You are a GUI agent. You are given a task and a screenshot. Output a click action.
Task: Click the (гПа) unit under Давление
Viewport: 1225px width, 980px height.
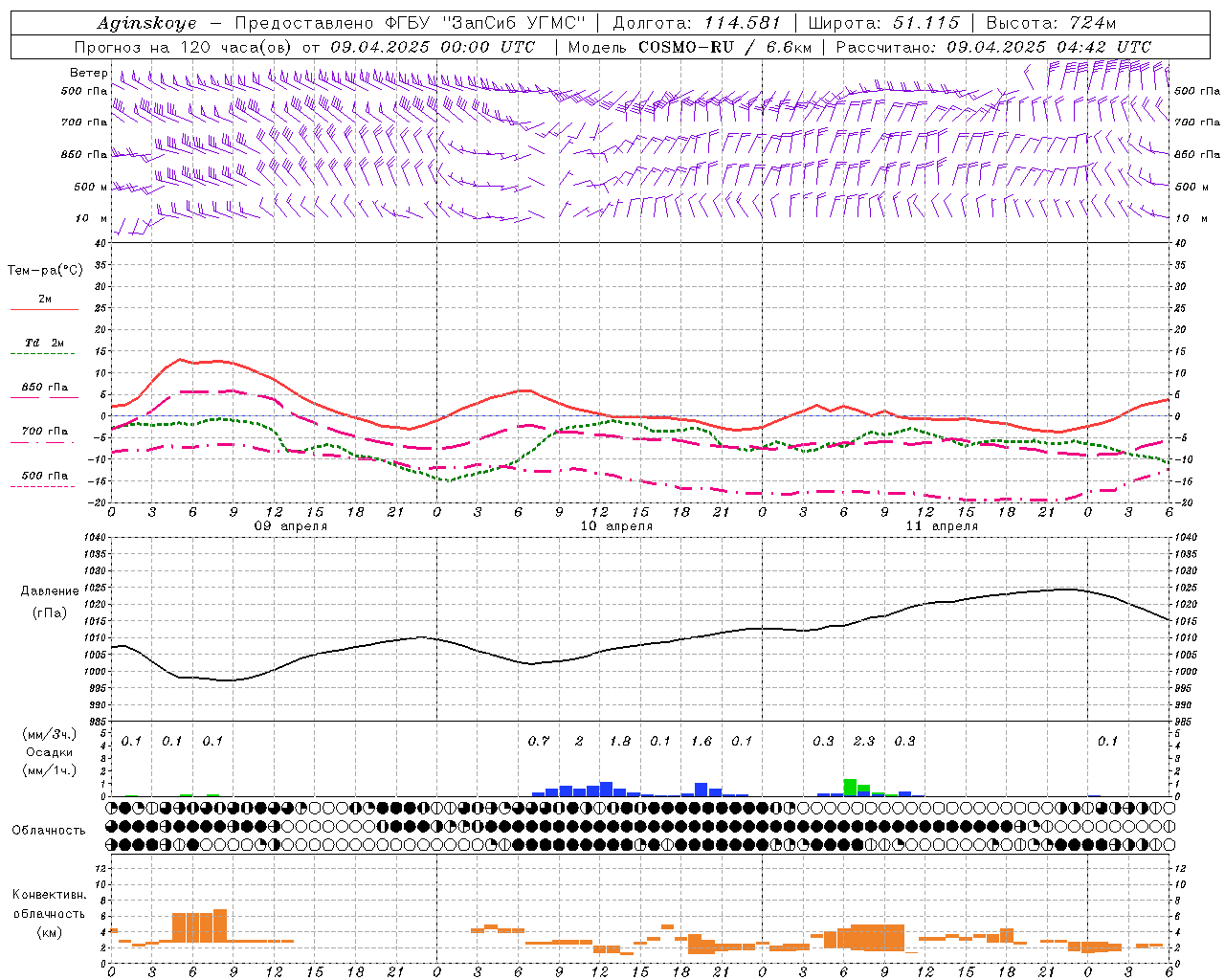click(50, 613)
